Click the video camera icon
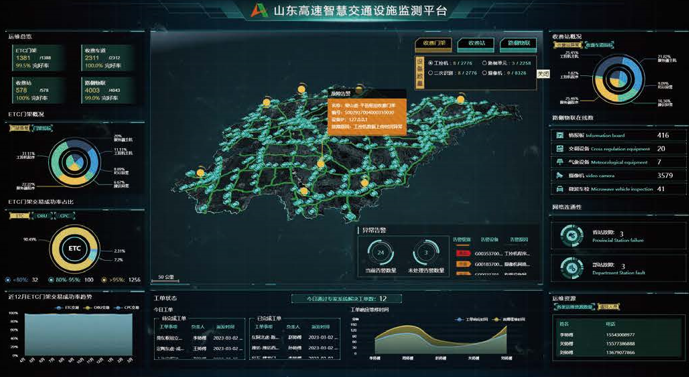 [560, 175]
